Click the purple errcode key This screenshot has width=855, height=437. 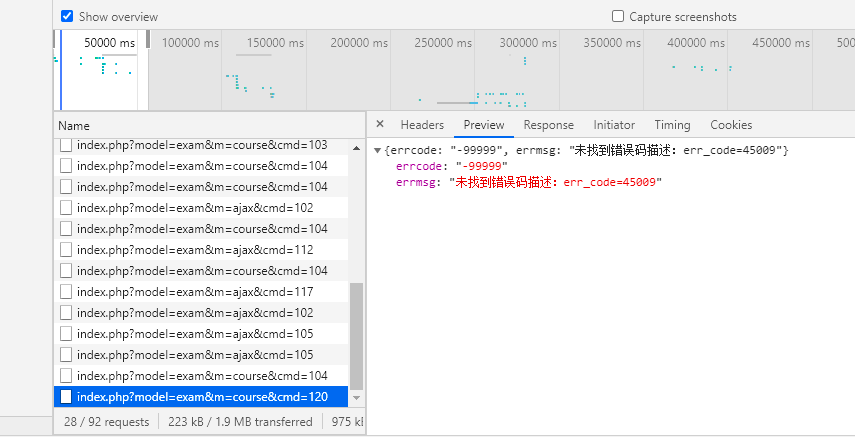[419, 166]
